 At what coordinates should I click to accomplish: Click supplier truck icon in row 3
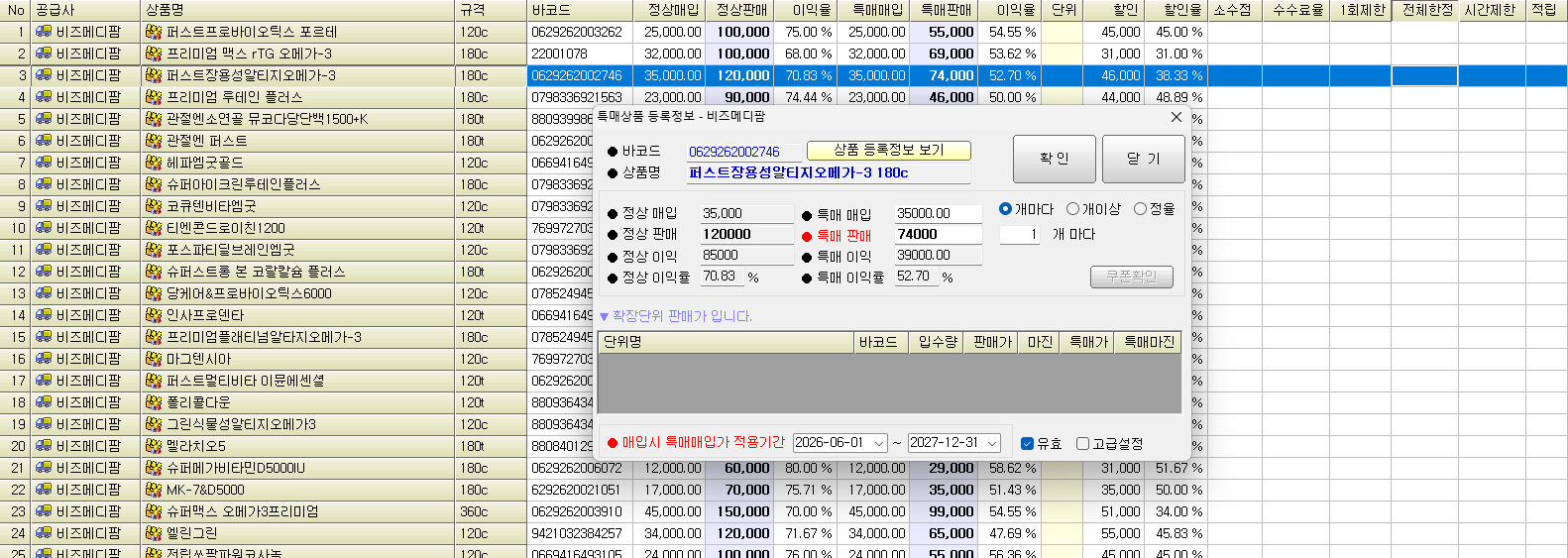tap(44, 75)
